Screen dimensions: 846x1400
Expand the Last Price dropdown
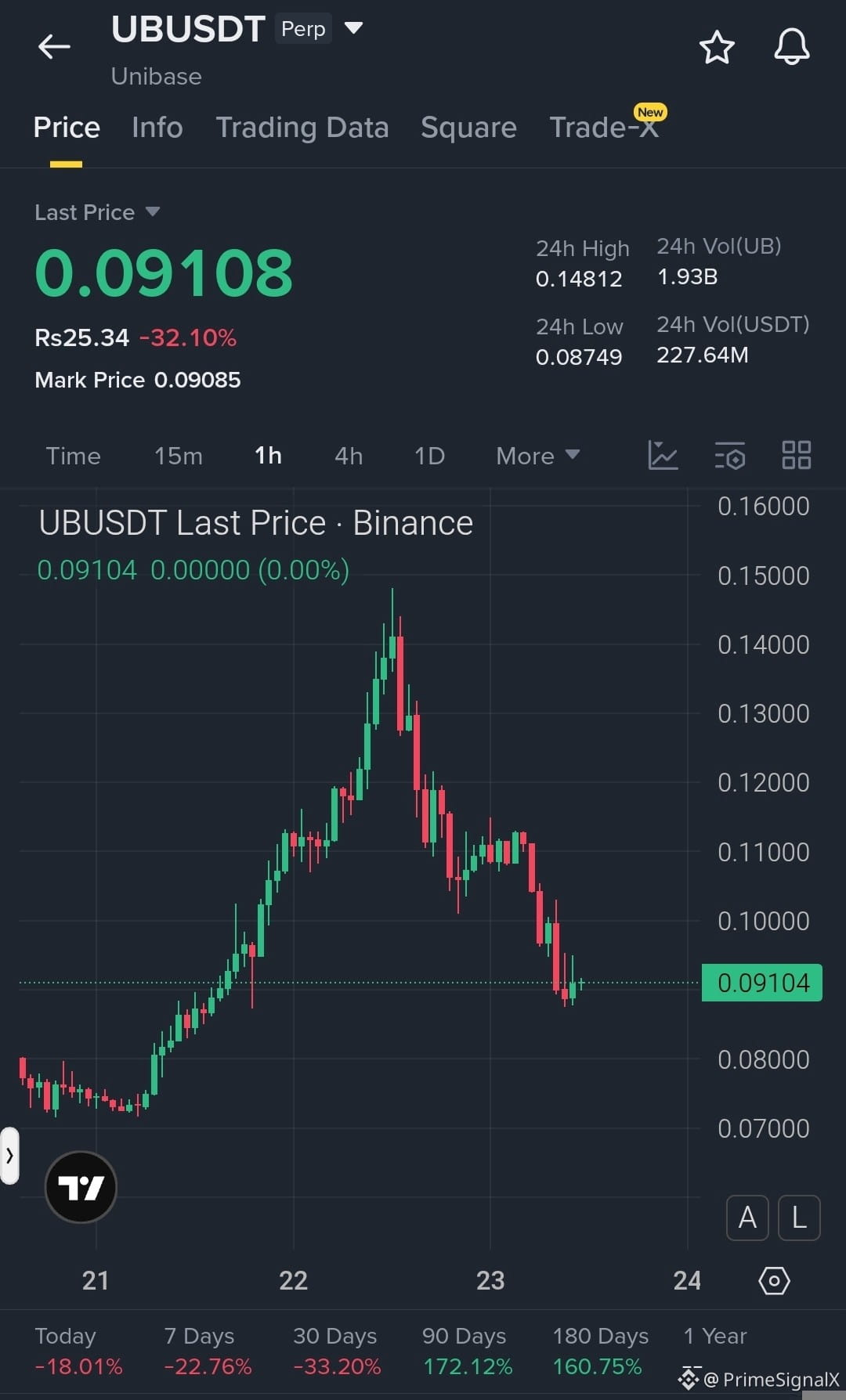click(x=97, y=212)
